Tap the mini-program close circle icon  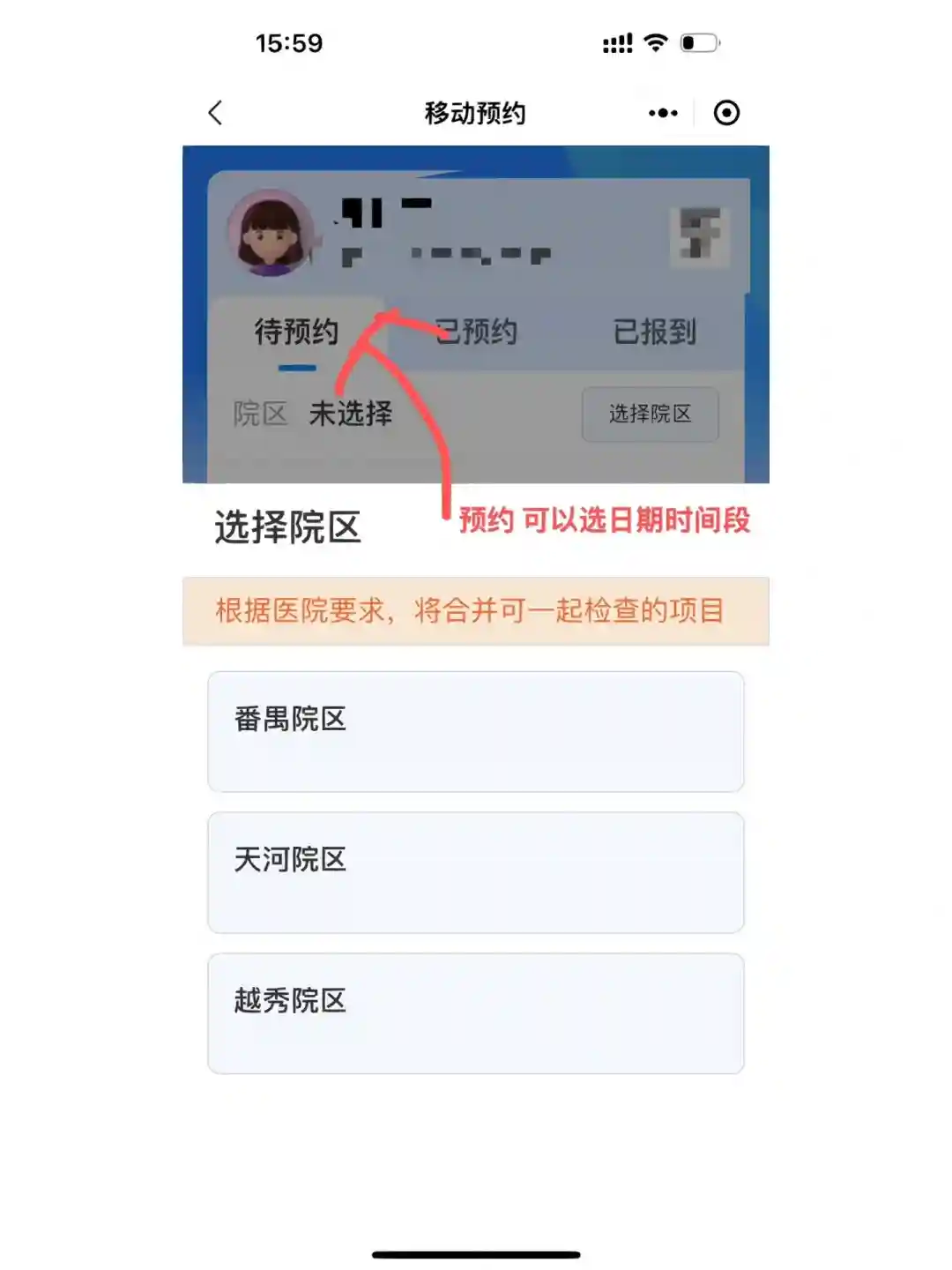(x=726, y=113)
